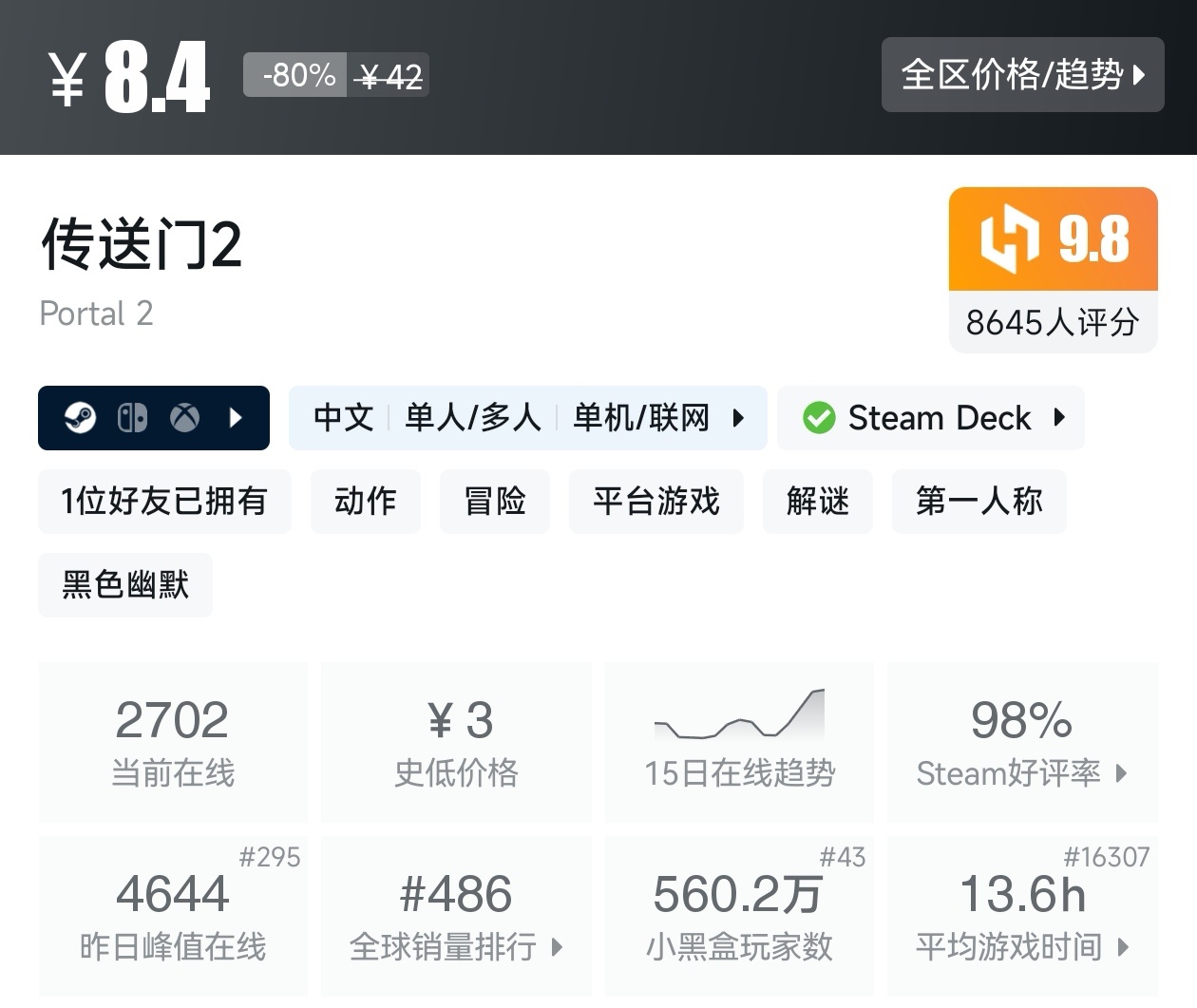Open the 昨日峰值在线 4644 card
The height and width of the screenshot is (1008, 1197).
[x=173, y=916]
